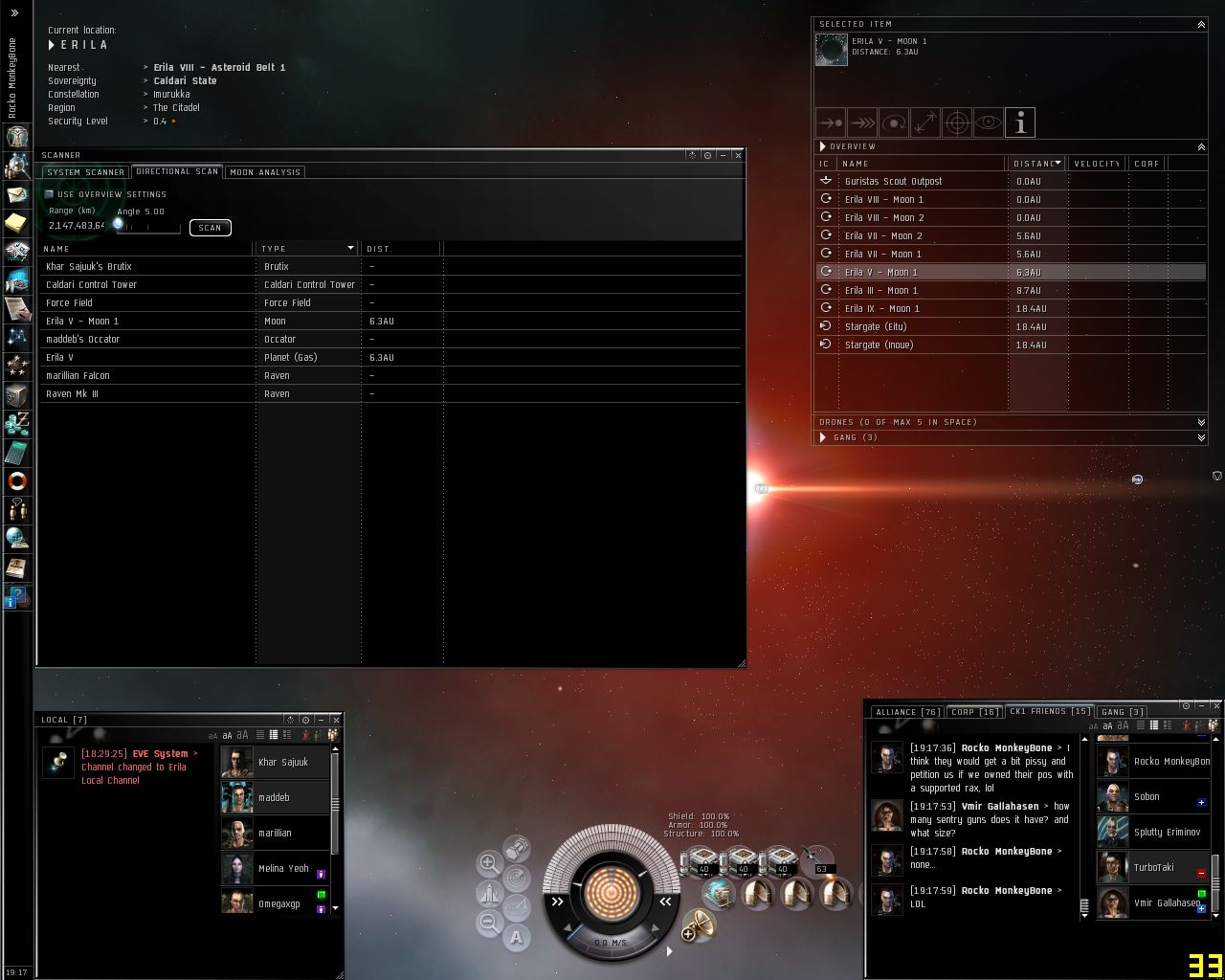Click the HUD zoom out magnifier
The height and width of the screenshot is (980, 1225).
(x=489, y=924)
